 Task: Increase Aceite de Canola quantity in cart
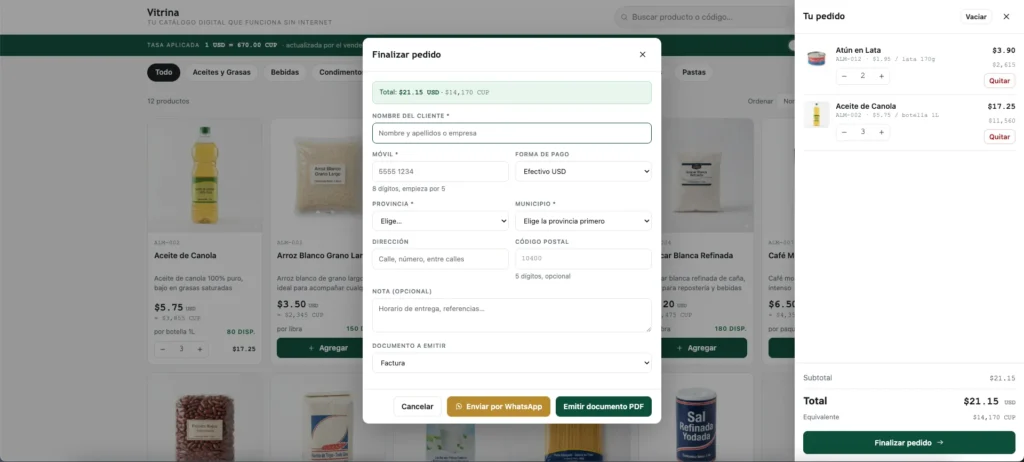(881, 132)
